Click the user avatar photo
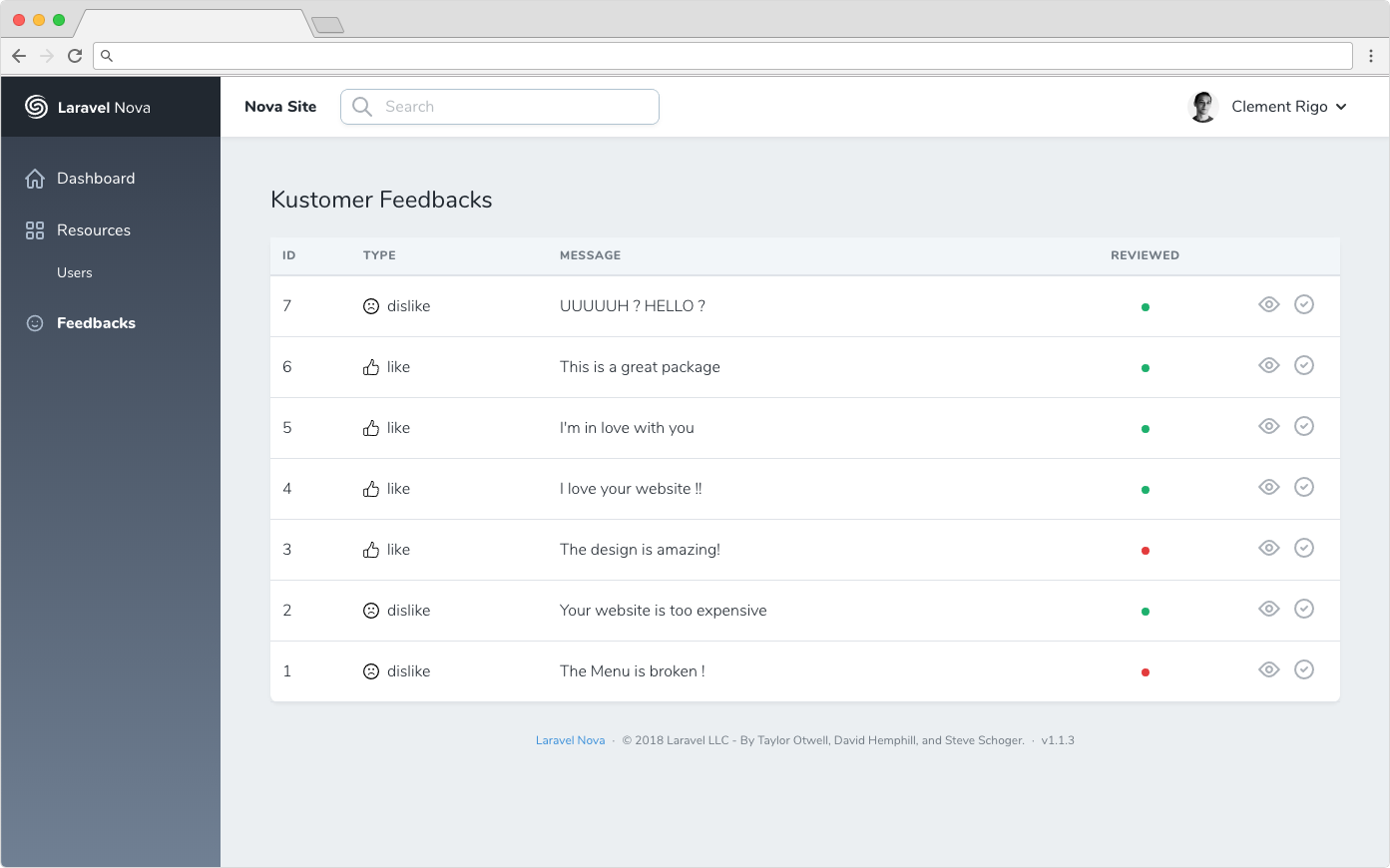The height and width of the screenshot is (868, 1390). [1203, 107]
